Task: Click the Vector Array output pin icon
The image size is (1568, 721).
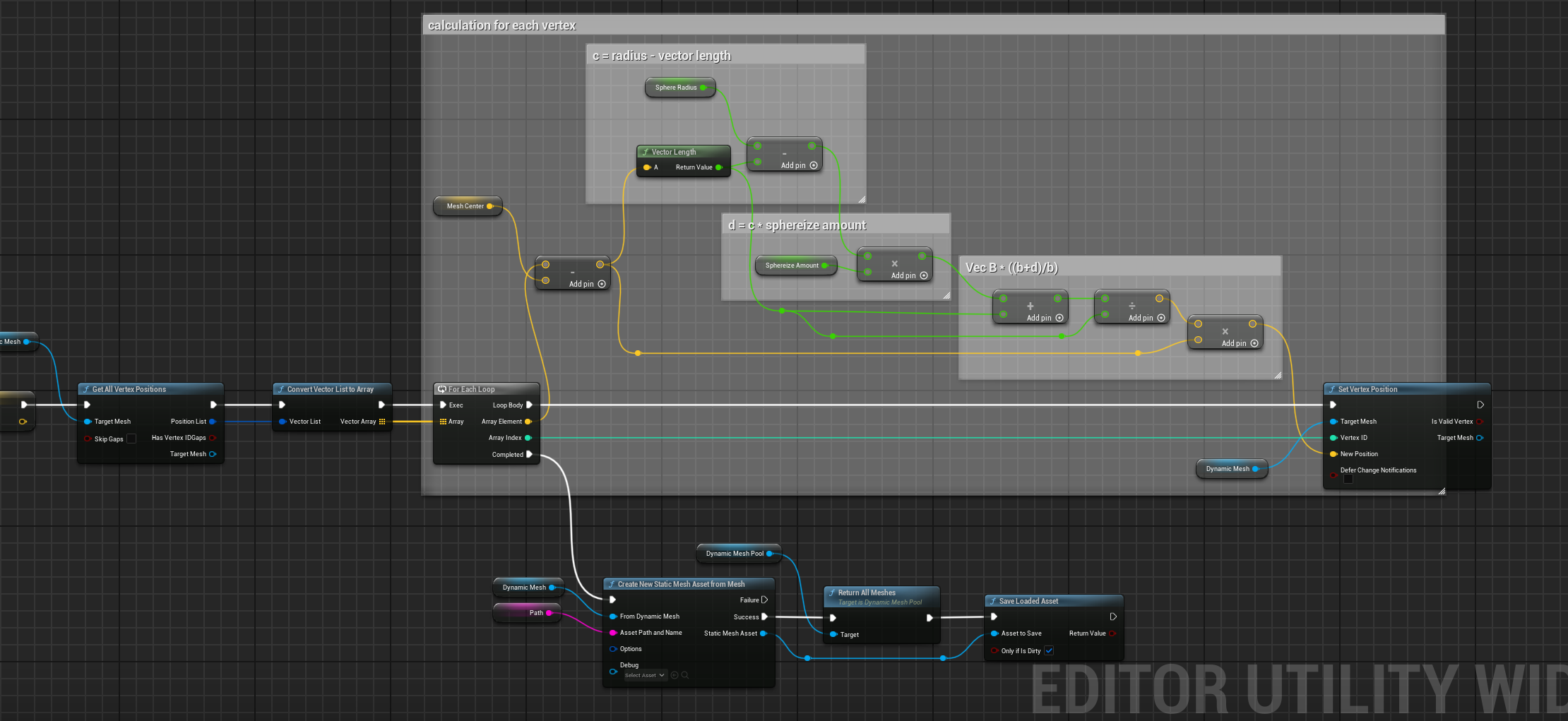Action: (382, 422)
